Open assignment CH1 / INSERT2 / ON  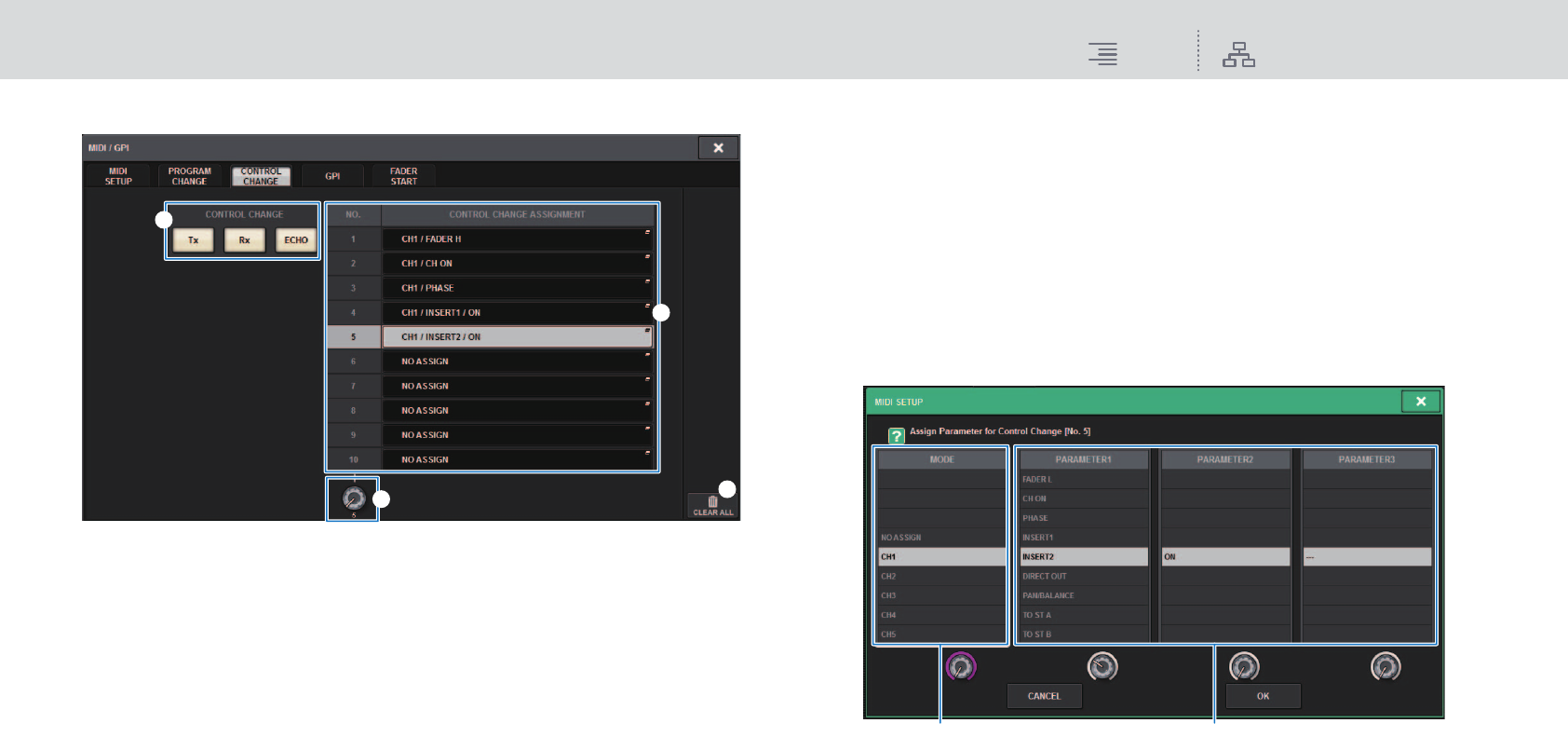pos(518,337)
